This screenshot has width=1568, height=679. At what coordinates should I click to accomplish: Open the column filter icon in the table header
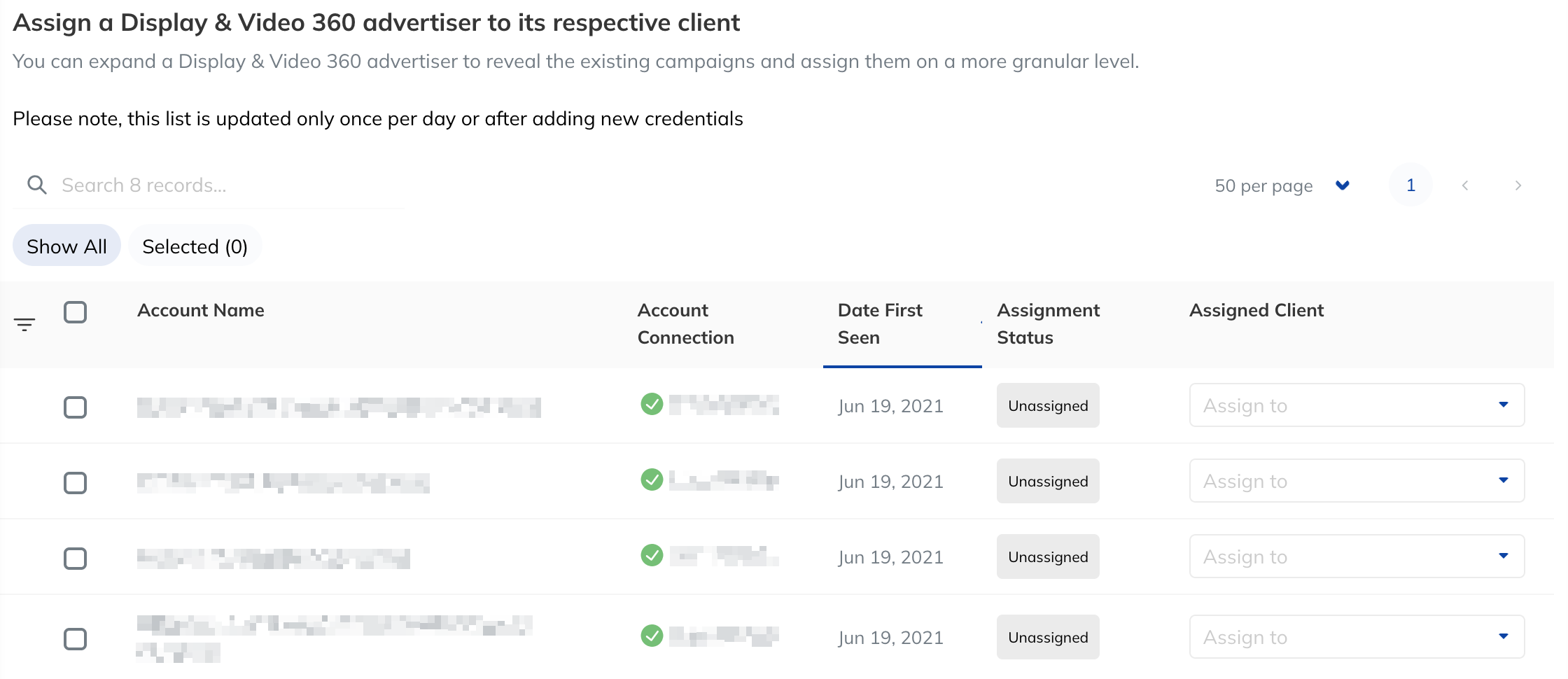point(24,324)
